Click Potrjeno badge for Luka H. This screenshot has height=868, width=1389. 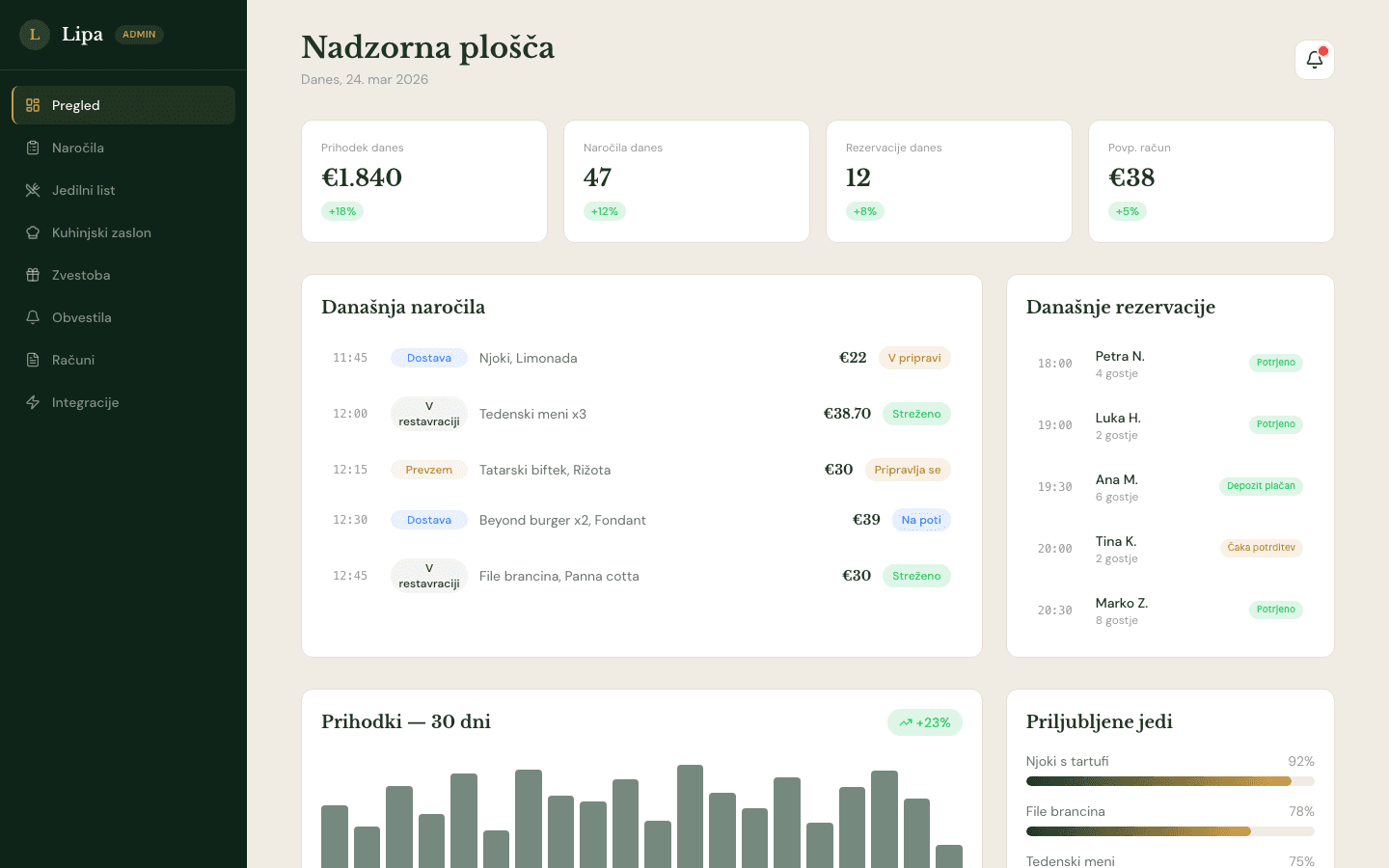(1276, 424)
